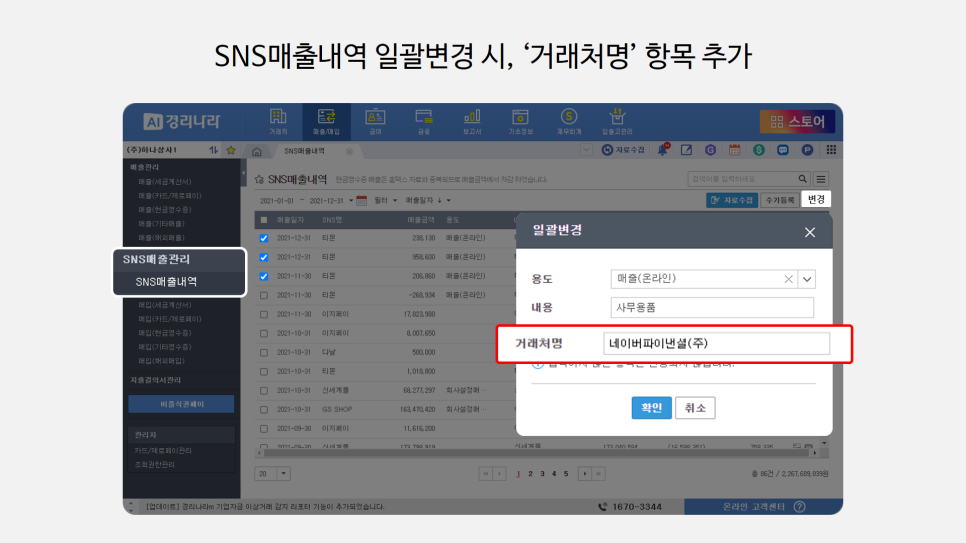Click the company switch arrows icon

(x=213, y=150)
